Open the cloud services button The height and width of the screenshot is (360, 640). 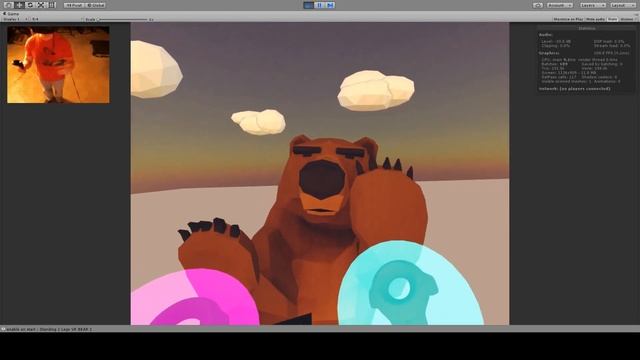pyautogui.click(x=538, y=5)
